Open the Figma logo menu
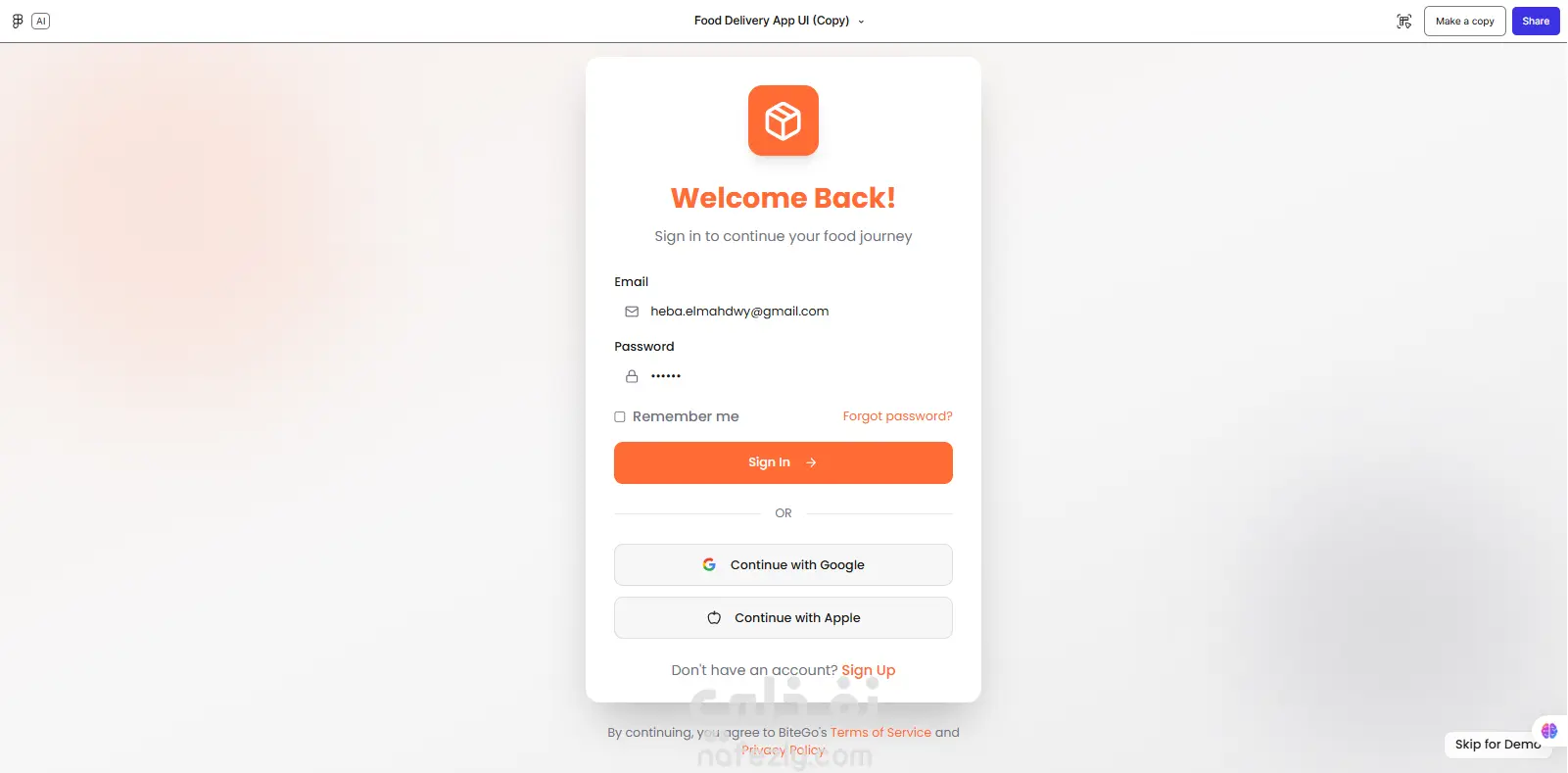The image size is (1568, 773). click(x=18, y=21)
